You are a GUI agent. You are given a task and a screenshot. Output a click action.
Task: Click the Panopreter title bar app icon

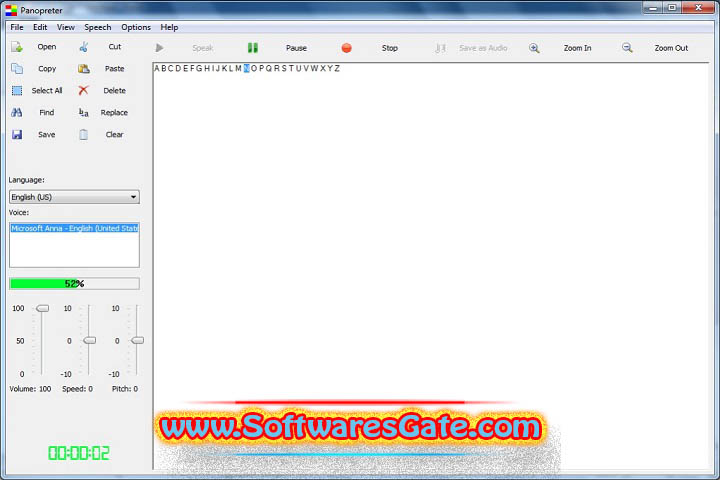tap(11, 10)
